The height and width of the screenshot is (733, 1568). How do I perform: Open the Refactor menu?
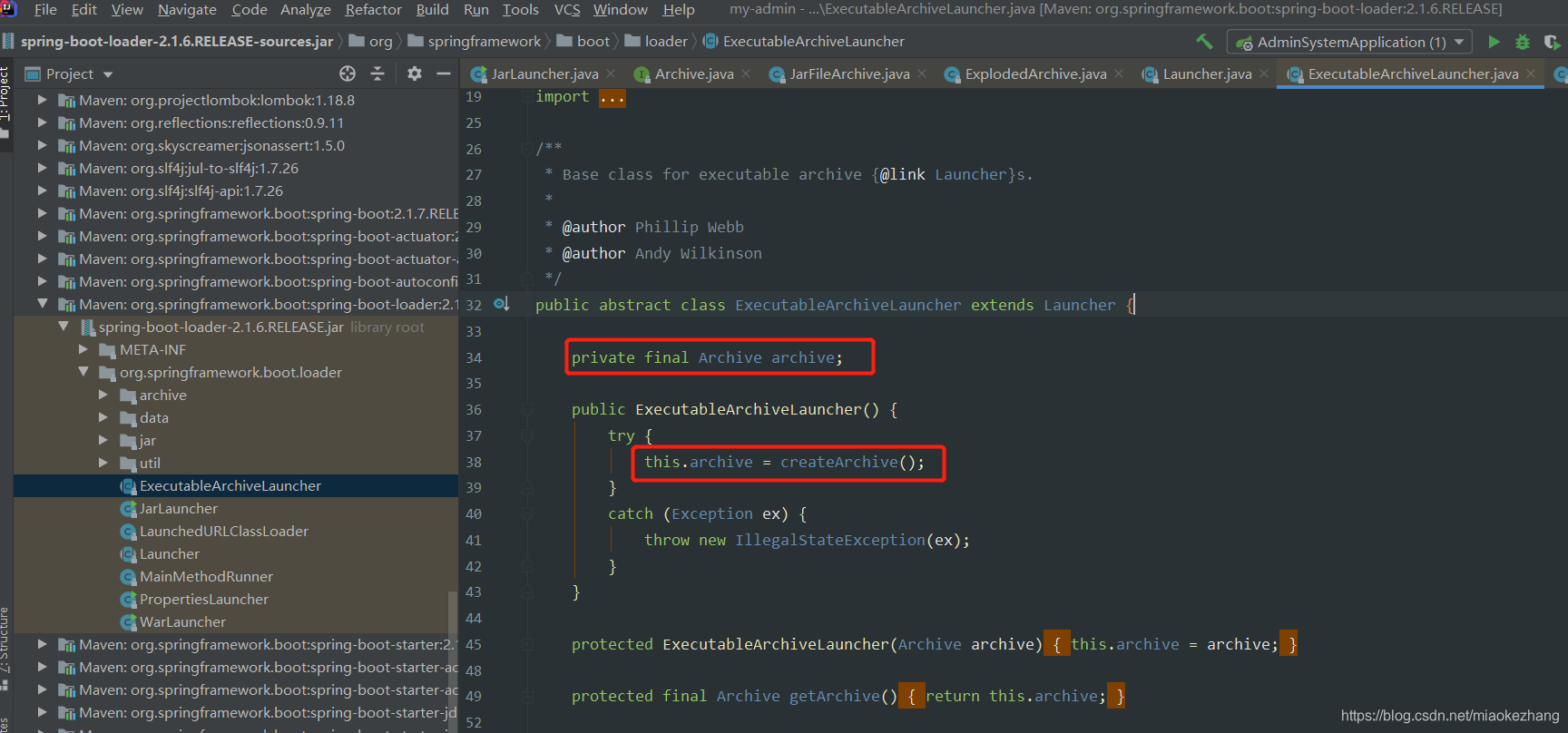click(373, 9)
